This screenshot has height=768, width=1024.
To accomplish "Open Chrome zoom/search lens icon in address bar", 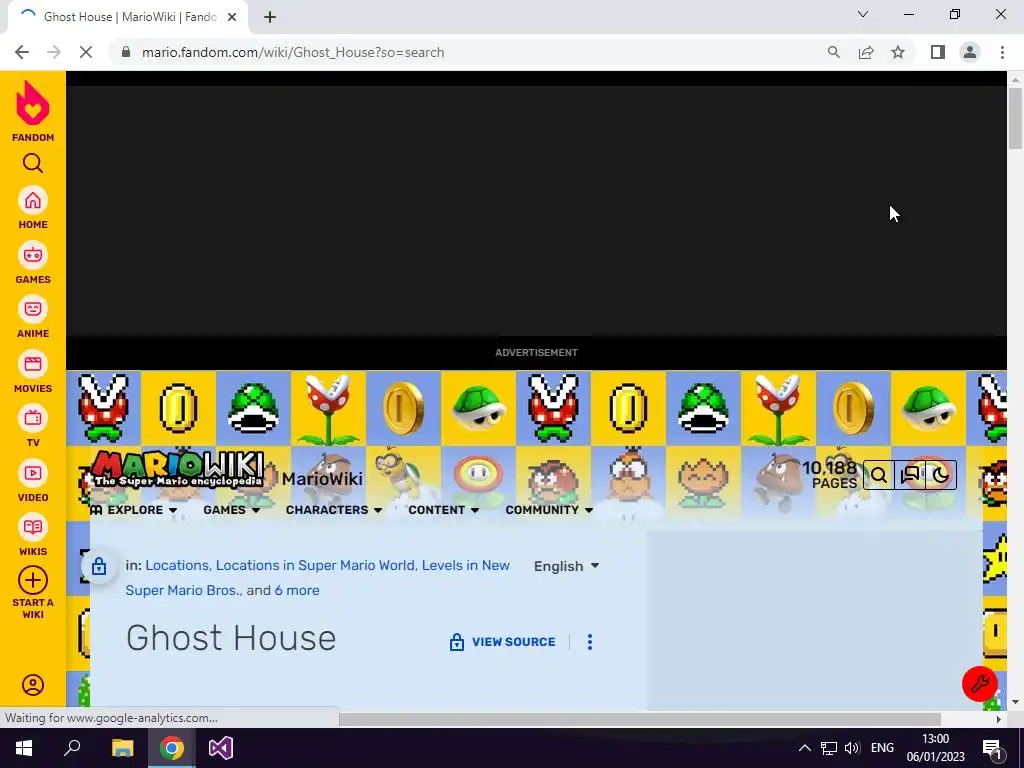I will click(833, 52).
